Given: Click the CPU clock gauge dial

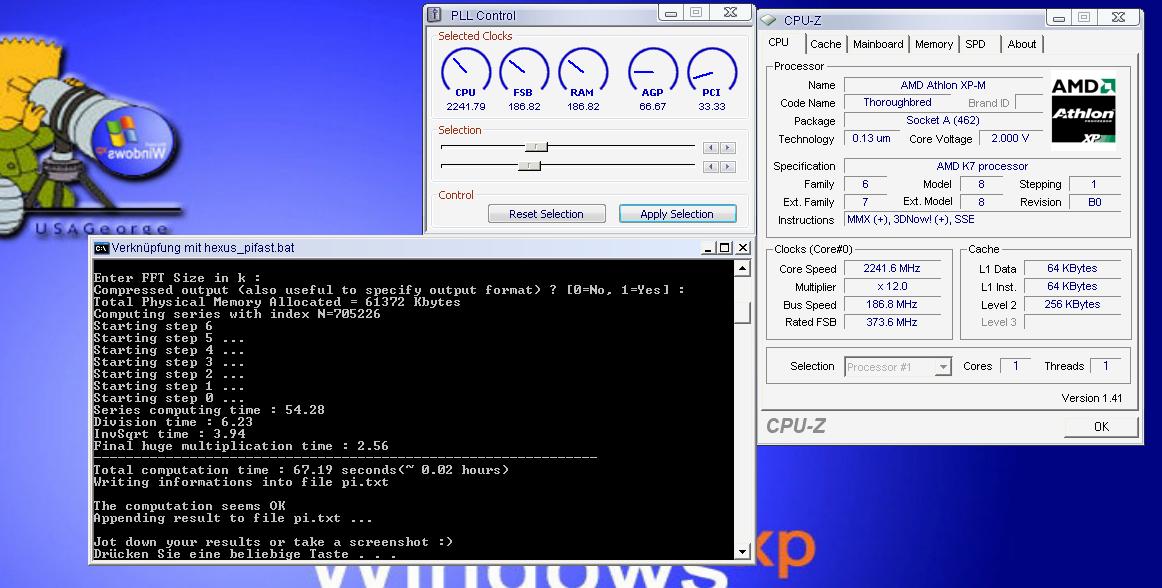Looking at the screenshot, I should (x=465, y=72).
